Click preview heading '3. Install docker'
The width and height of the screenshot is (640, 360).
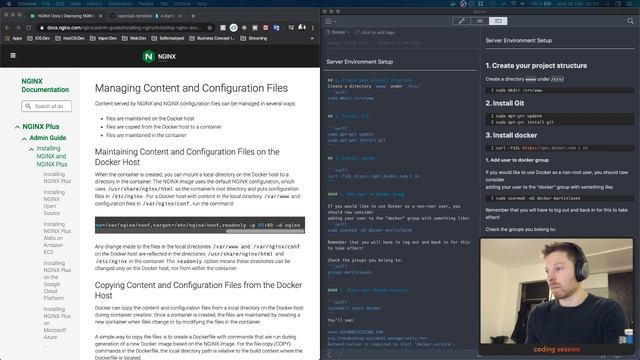point(511,135)
